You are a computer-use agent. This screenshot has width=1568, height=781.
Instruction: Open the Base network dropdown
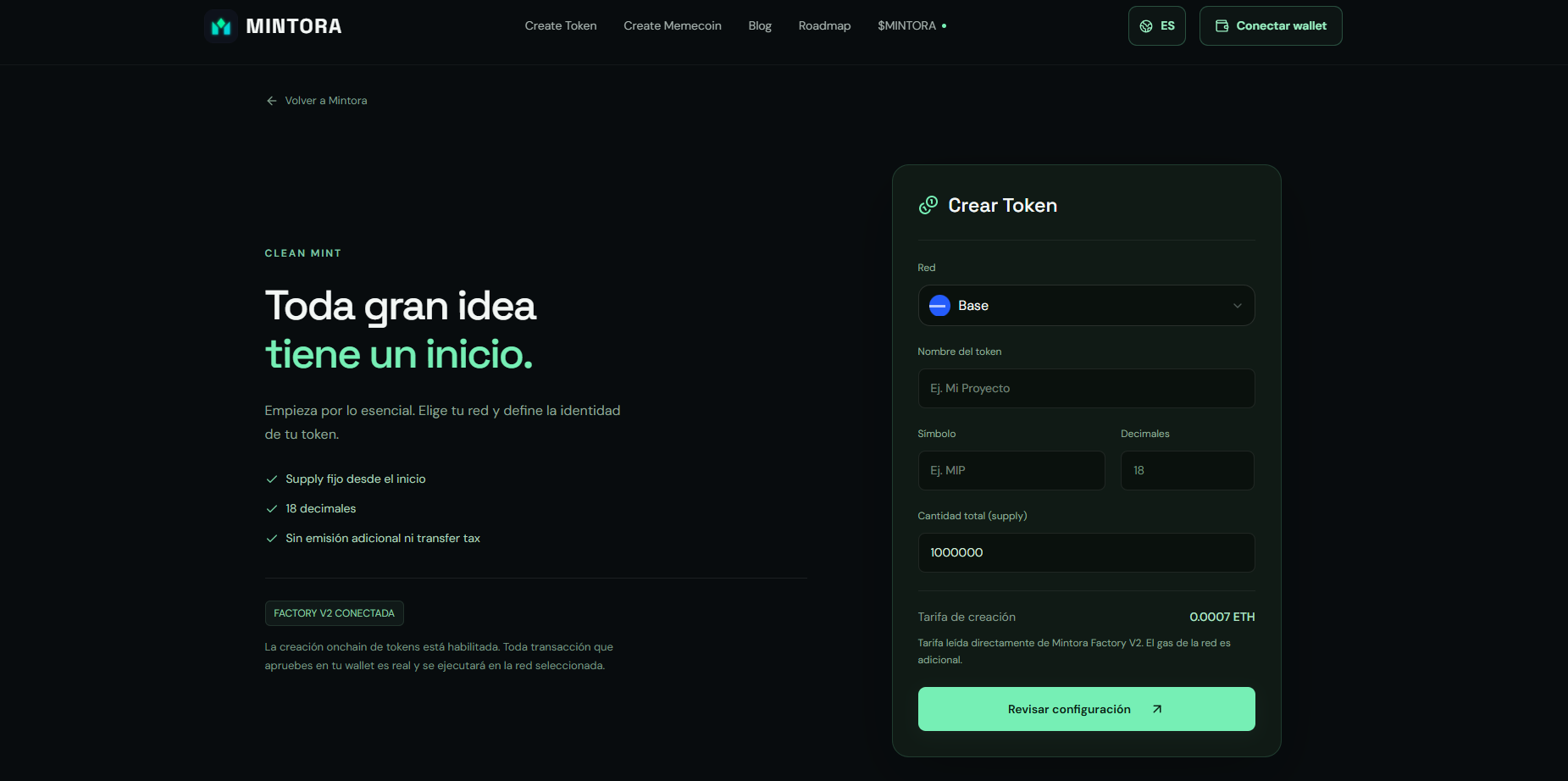pos(1086,306)
